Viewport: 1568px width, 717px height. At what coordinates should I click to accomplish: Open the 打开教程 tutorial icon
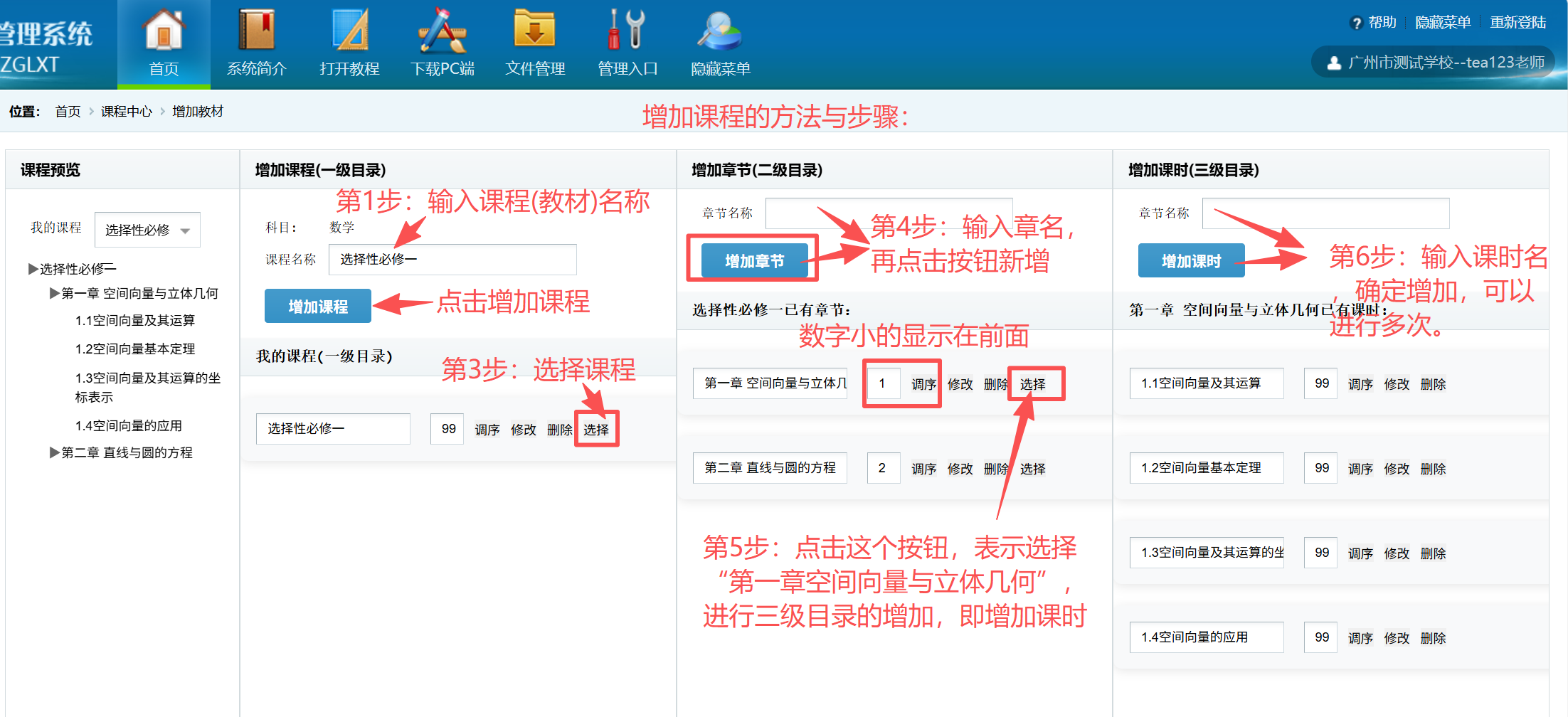tap(349, 30)
